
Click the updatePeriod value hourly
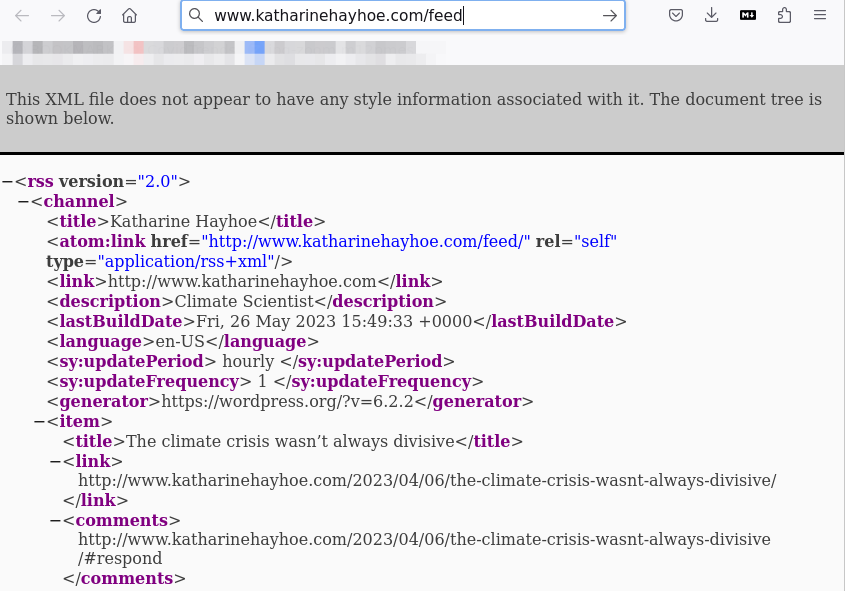click(248, 361)
